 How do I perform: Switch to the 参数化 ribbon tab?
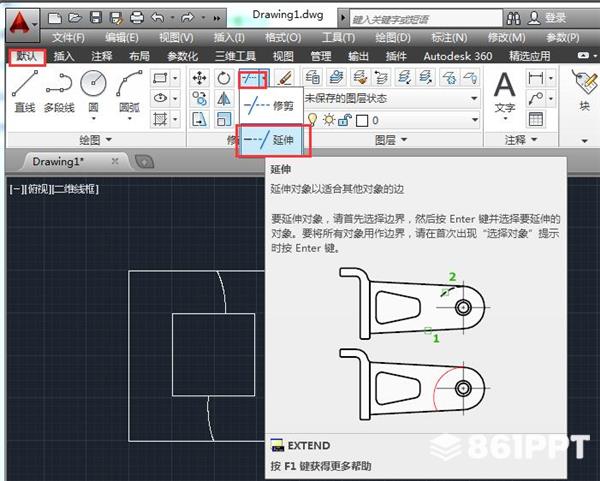click(x=183, y=56)
